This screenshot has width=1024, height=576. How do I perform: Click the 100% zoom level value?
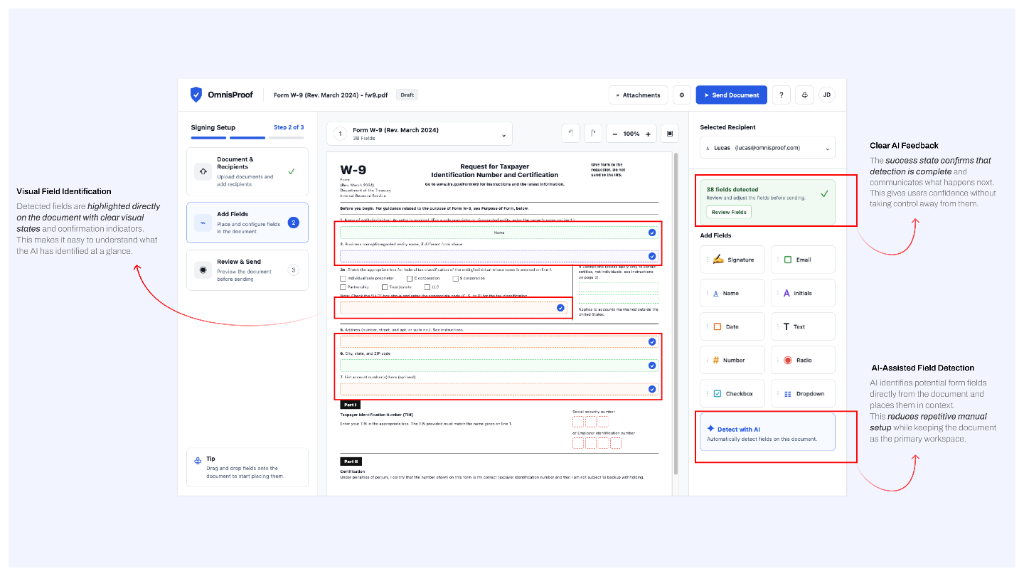pos(631,134)
